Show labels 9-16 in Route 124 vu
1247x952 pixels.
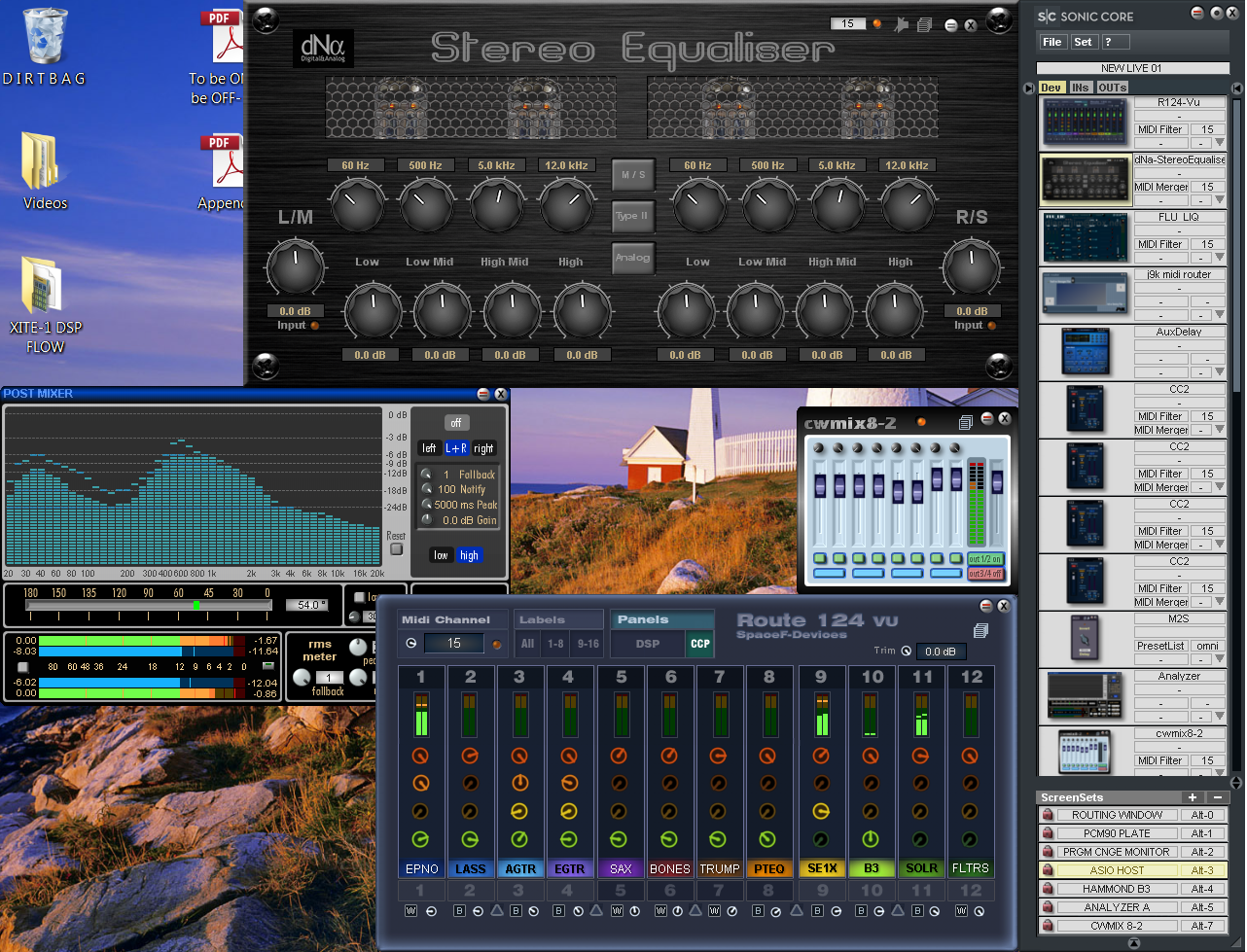point(588,644)
